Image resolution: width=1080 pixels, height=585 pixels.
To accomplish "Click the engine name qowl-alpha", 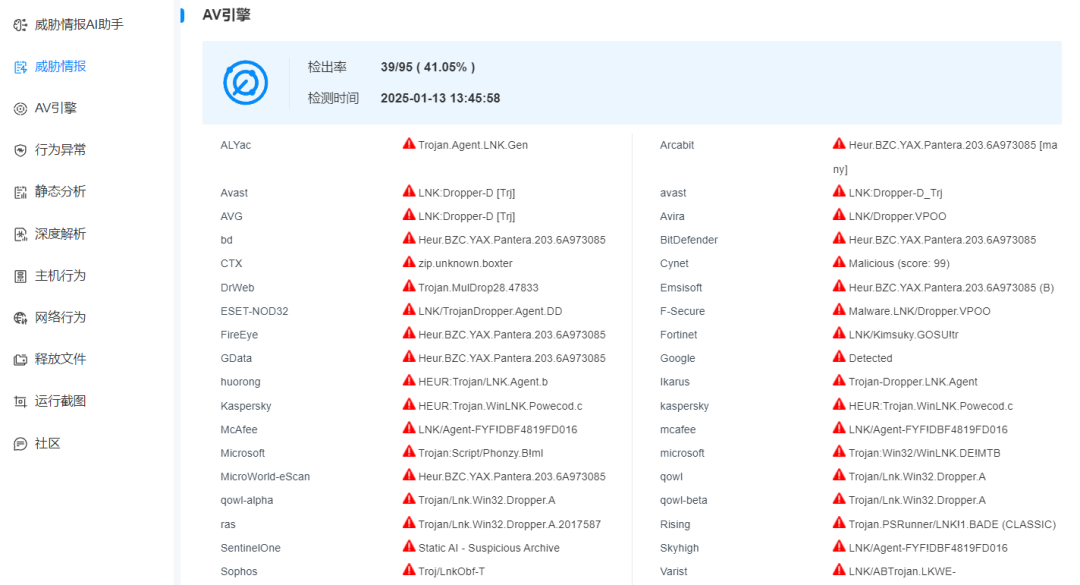I will point(247,501).
